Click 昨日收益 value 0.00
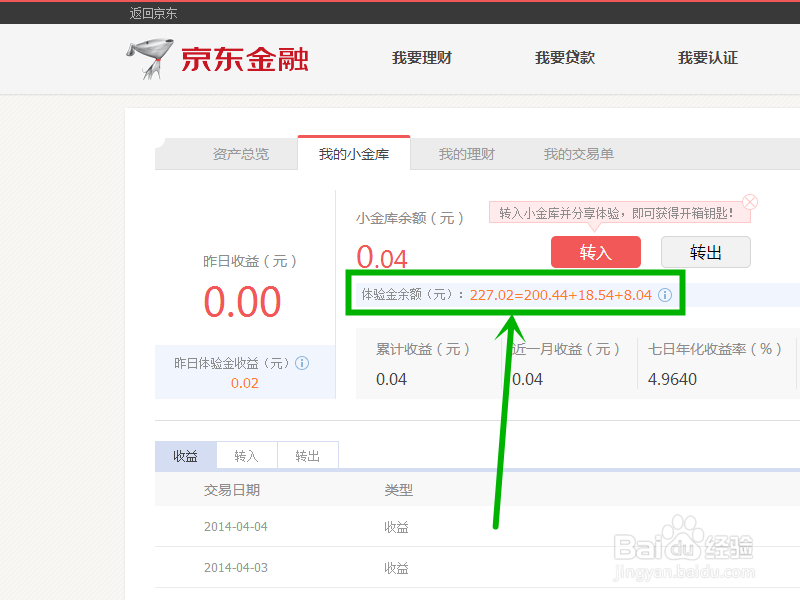 coord(242,302)
